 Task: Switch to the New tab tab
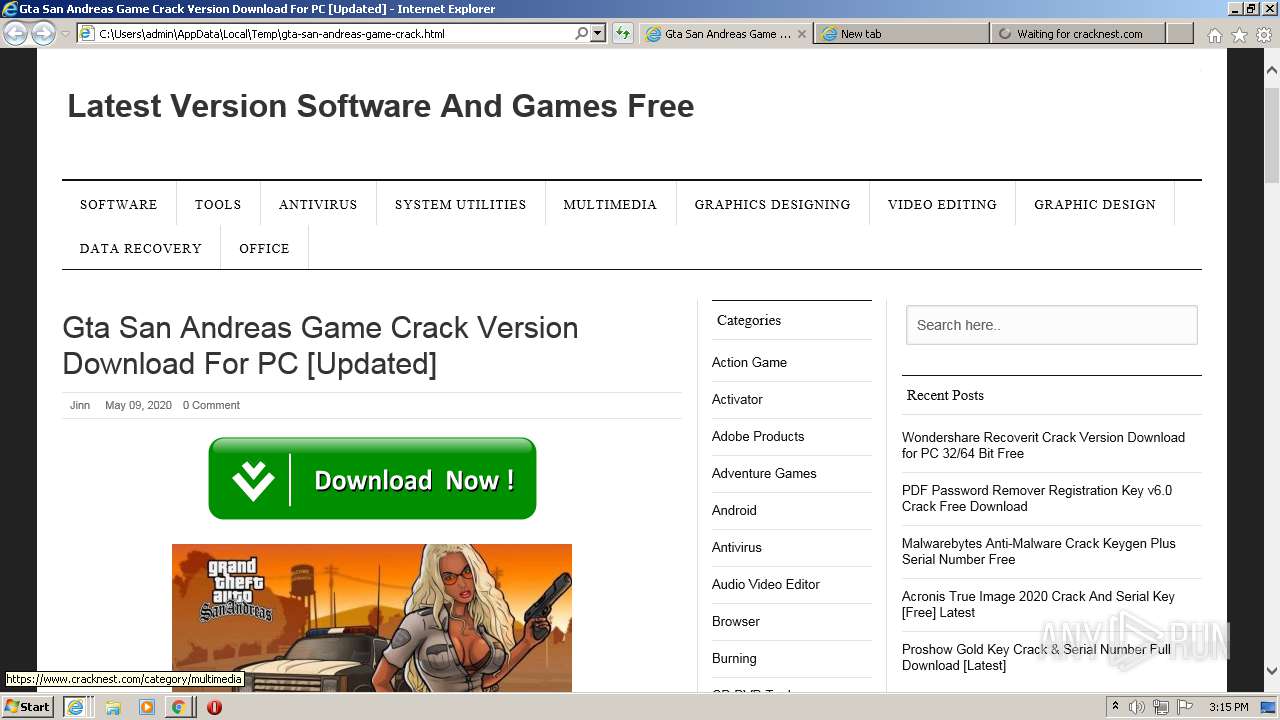tap(901, 33)
